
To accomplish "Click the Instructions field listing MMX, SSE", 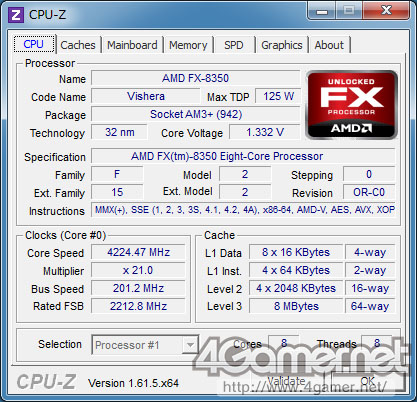I will (x=243, y=210).
